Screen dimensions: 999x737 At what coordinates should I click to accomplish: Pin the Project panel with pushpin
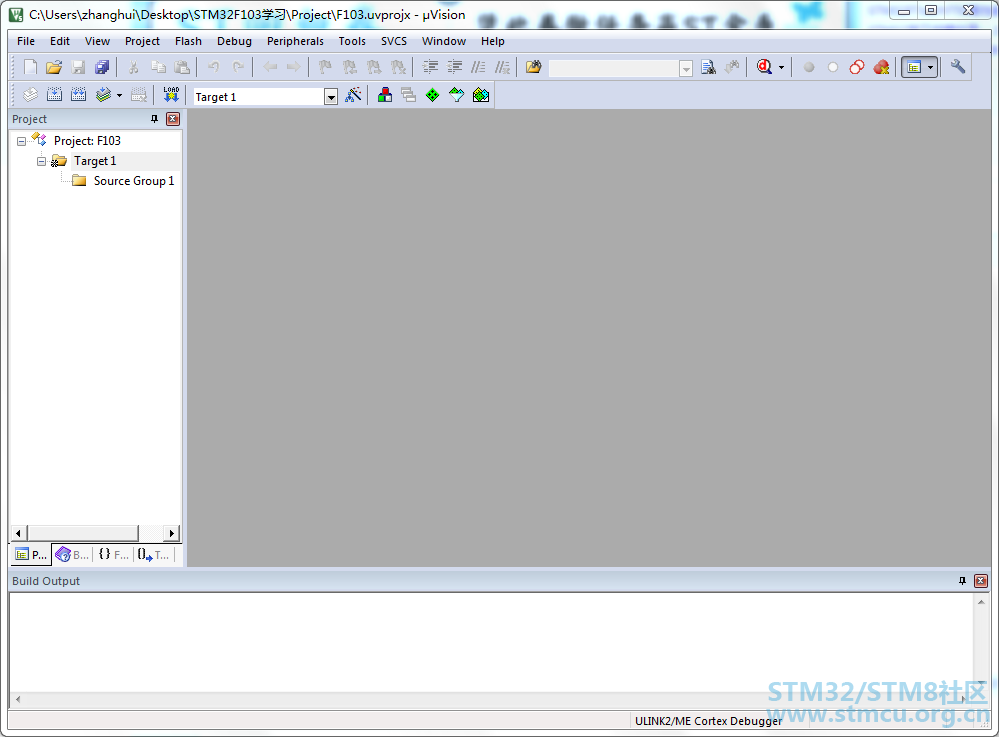coord(154,119)
